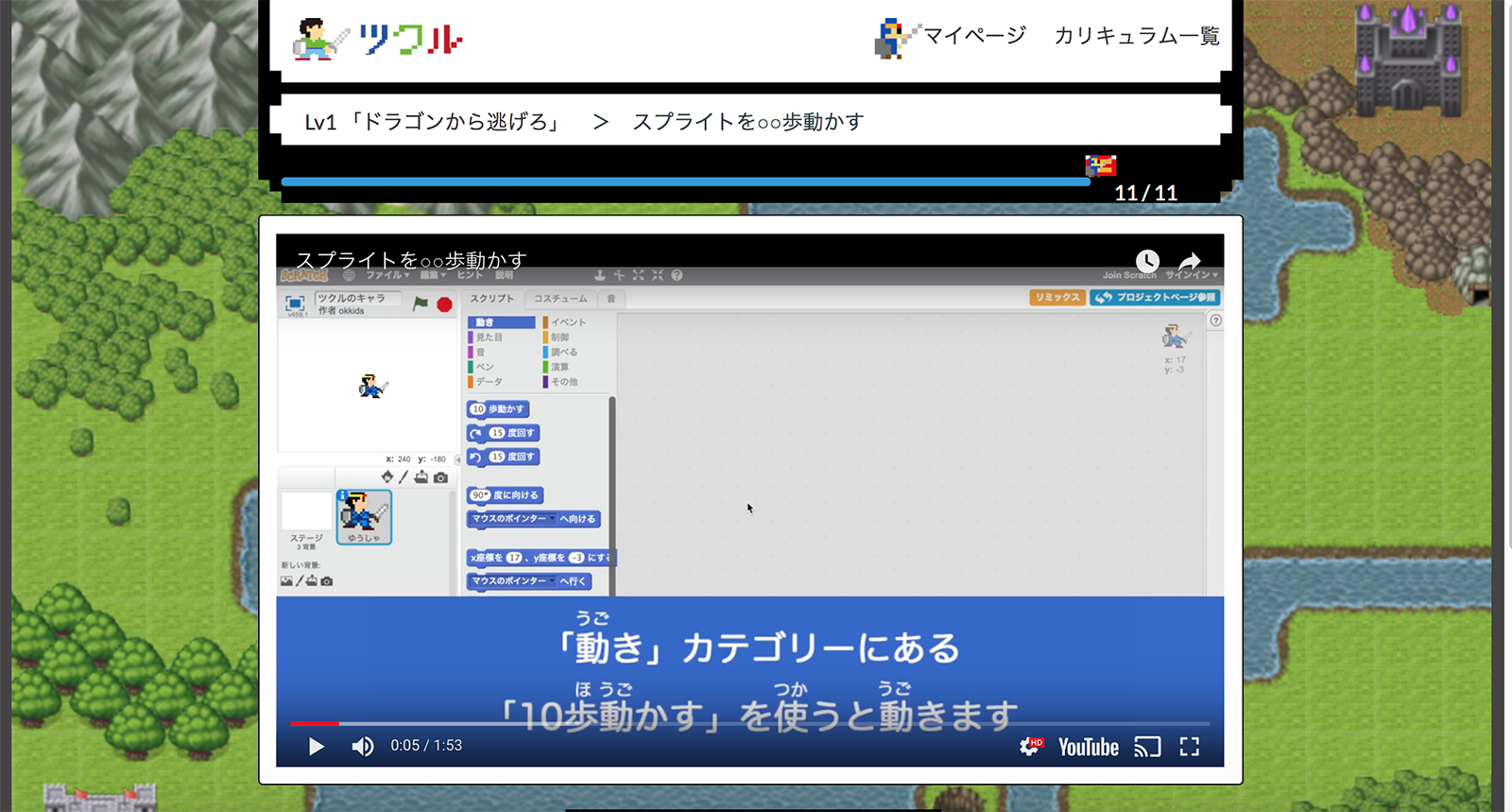Open video HD settings gear

(x=1031, y=747)
